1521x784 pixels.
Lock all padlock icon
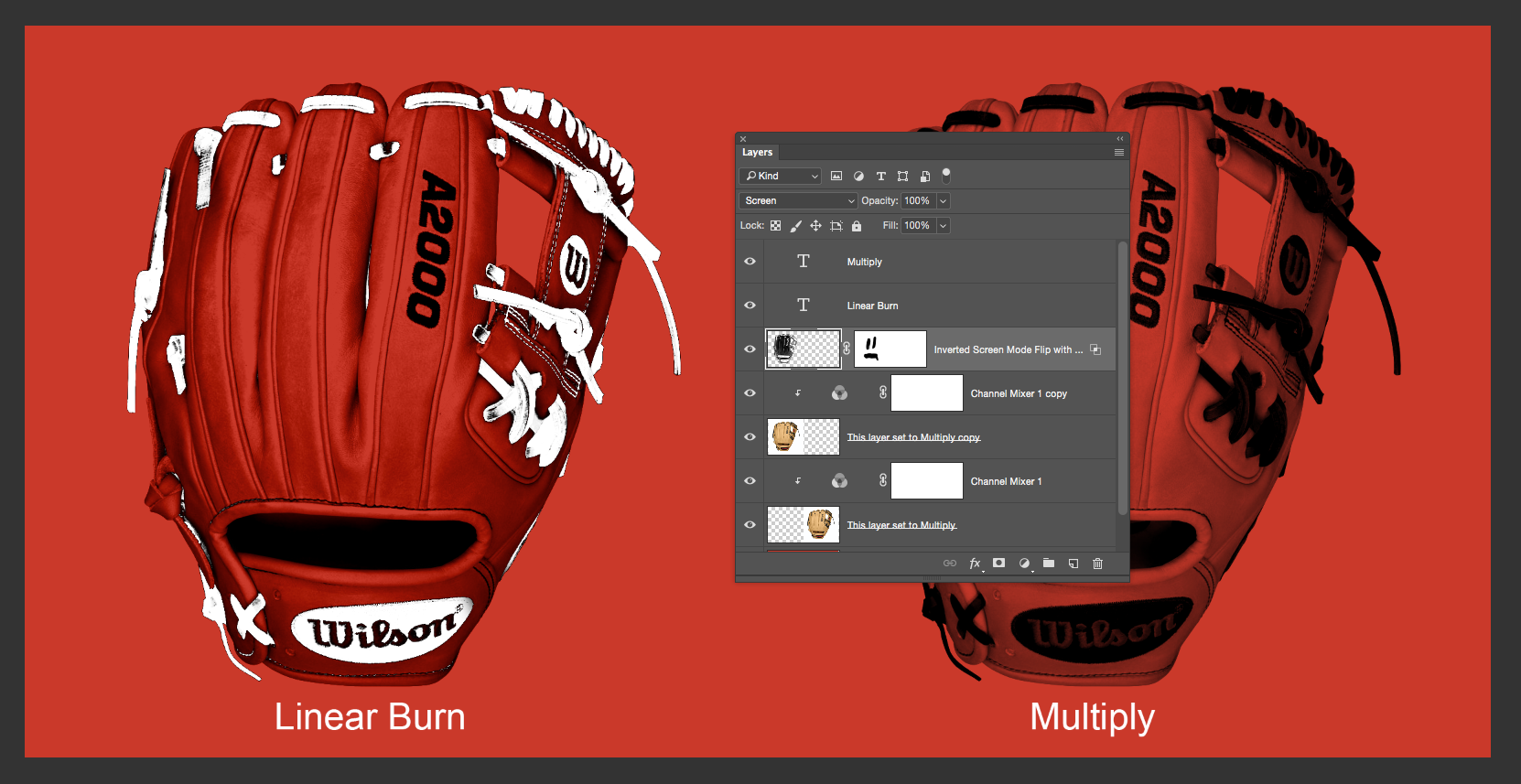(x=857, y=225)
